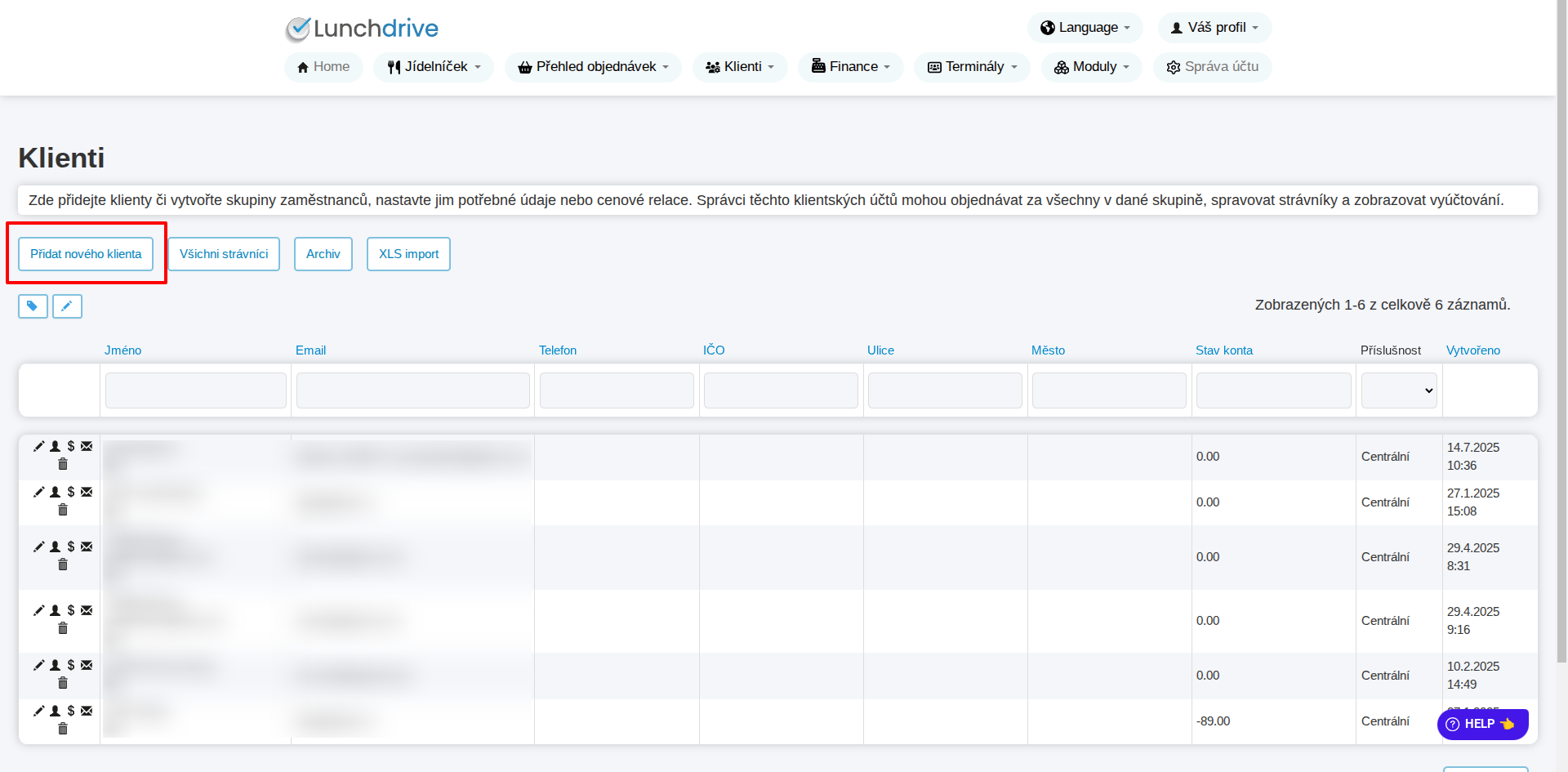Click dollar icon for client created 27.1.2025
The height and width of the screenshot is (772, 1568).
point(71,492)
